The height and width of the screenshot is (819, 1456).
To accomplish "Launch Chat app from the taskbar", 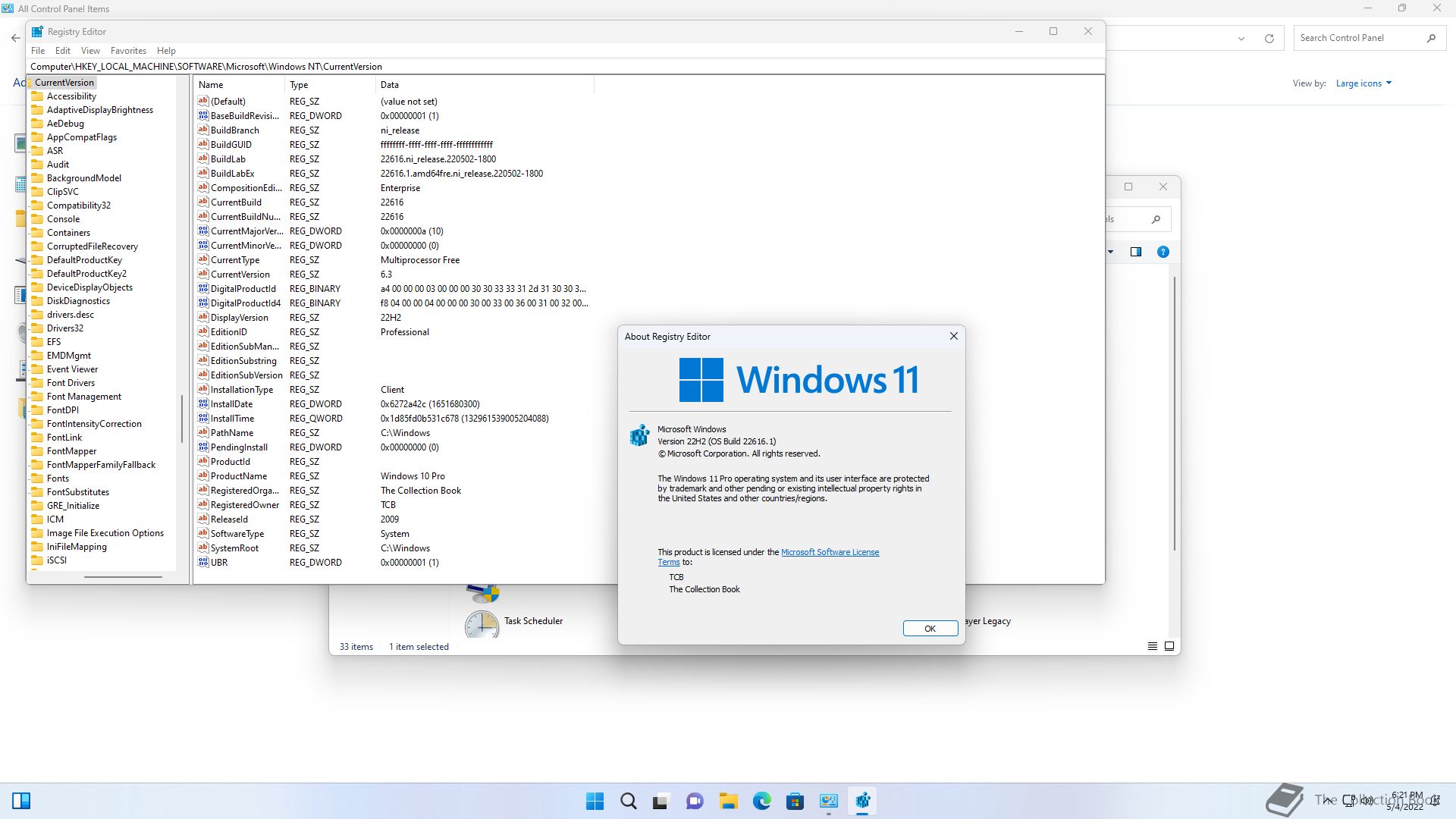I will coord(695,801).
